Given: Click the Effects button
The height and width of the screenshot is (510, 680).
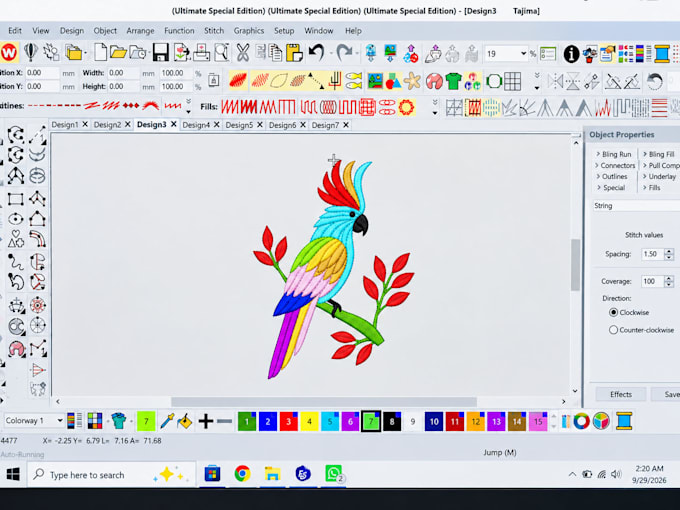Looking at the screenshot, I should coord(621,394).
